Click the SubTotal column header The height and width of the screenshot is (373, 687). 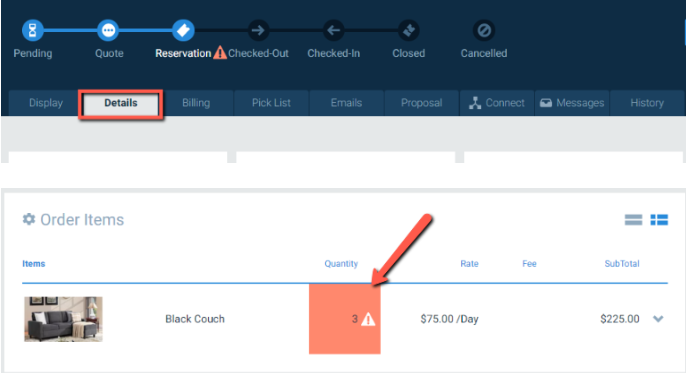pyautogui.click(x=622, y=264)
